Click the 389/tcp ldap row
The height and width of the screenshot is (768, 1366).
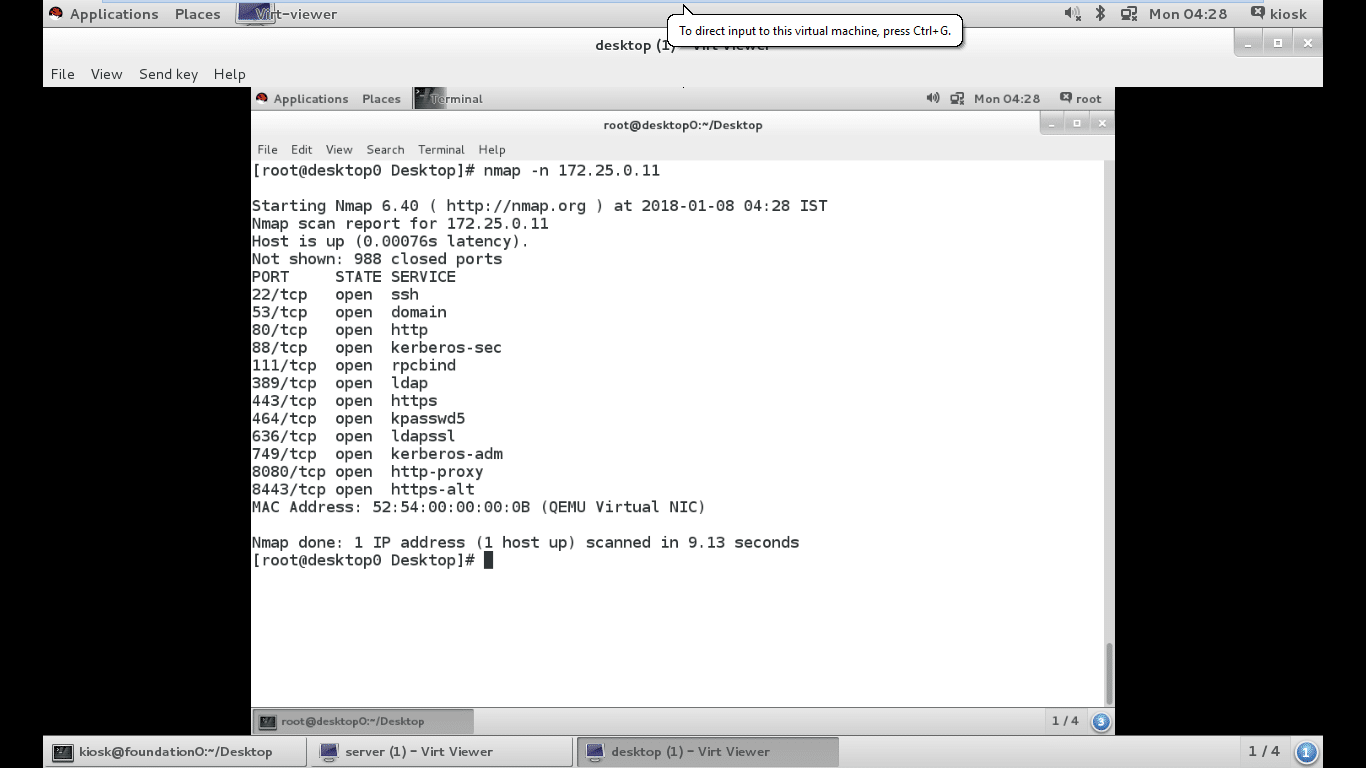tap(340, 383)
